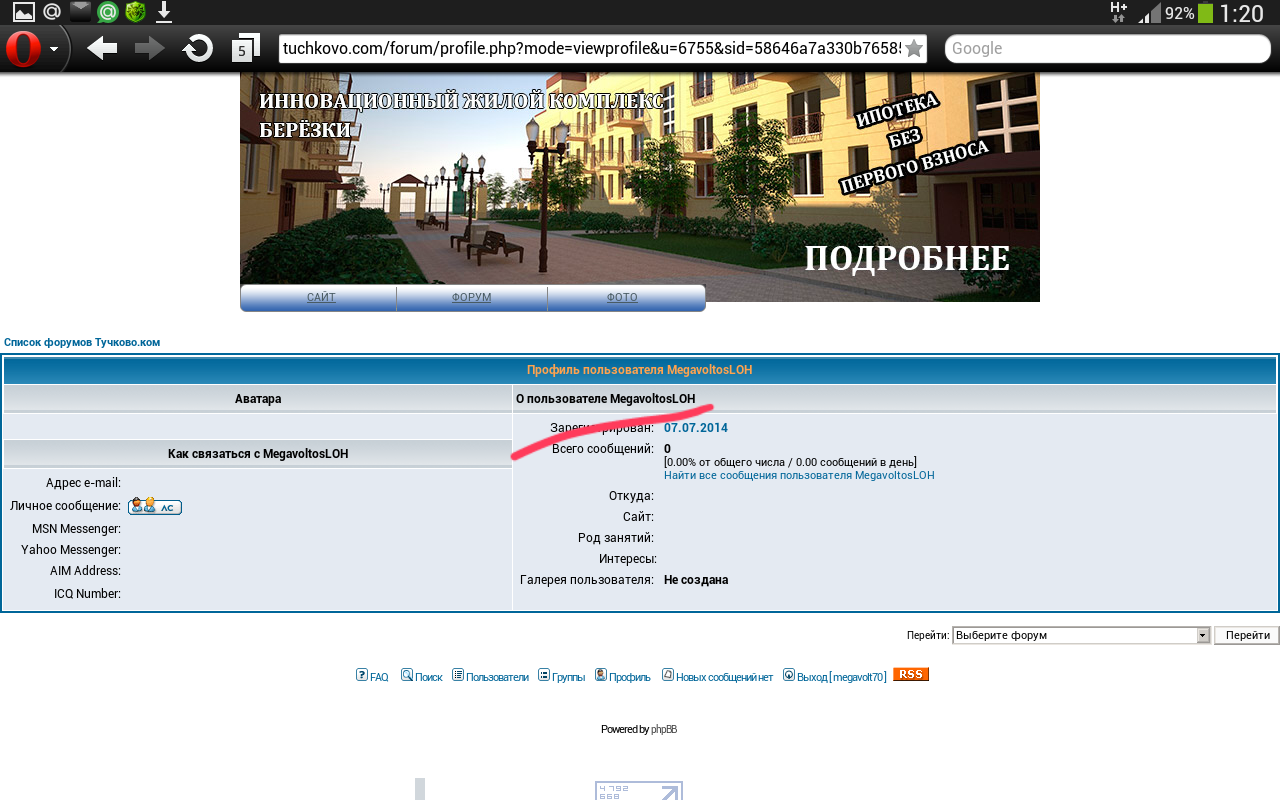Open the САЙТ navigation tab
This screenshot has height=800, width=1280.
pos(320,298)
